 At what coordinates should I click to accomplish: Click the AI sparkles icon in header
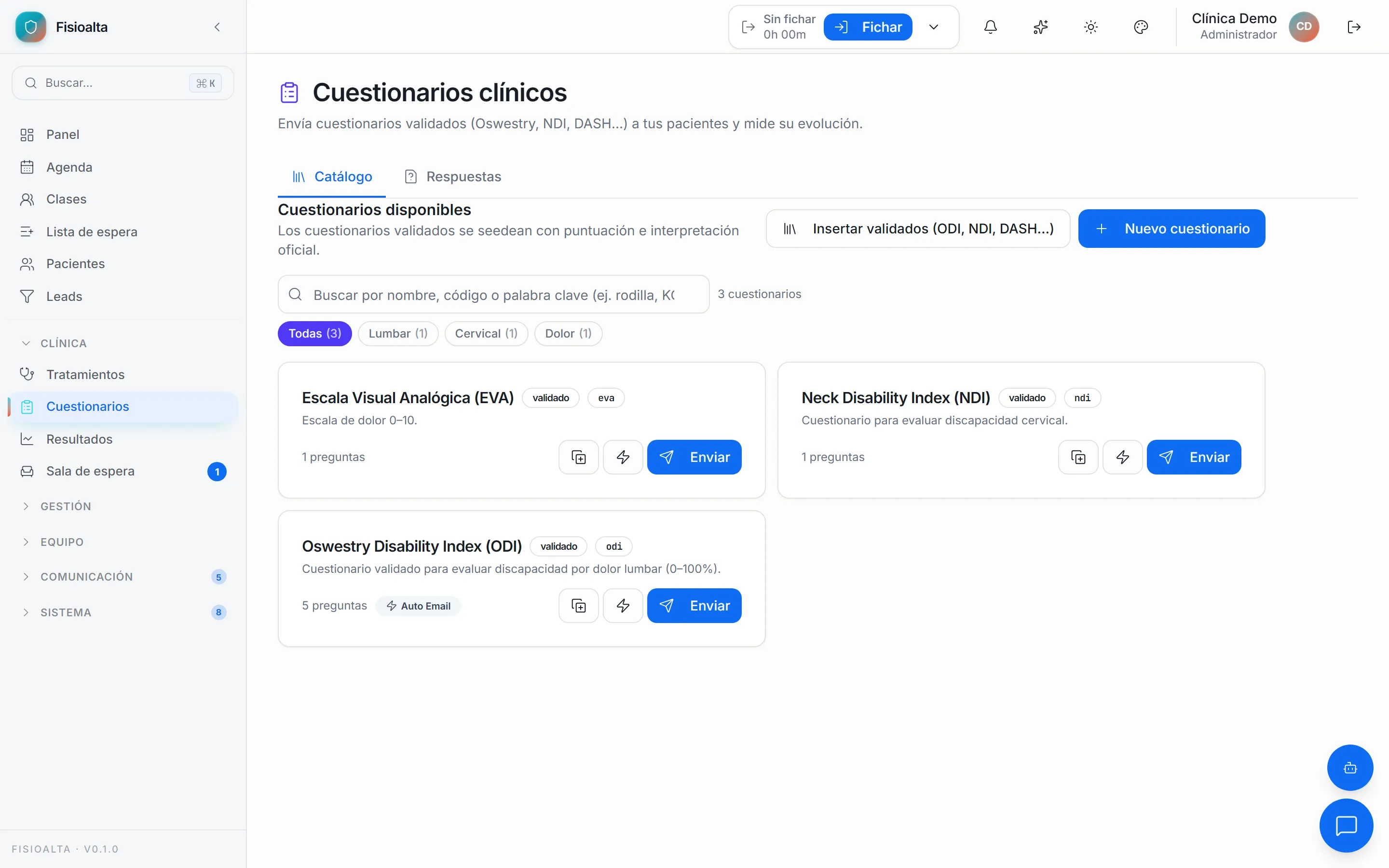[x=1041, y=27]
